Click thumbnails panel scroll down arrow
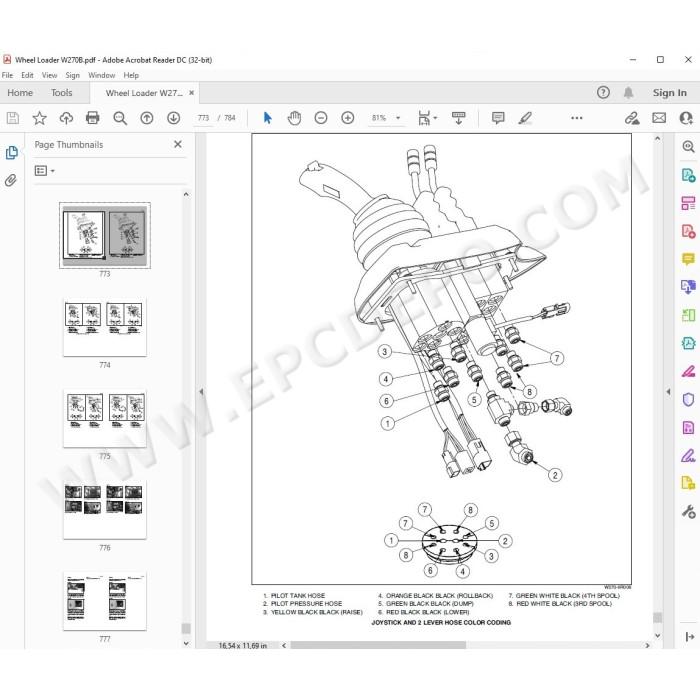This screenshot has width=700, height=700. (x=186, y=643)
